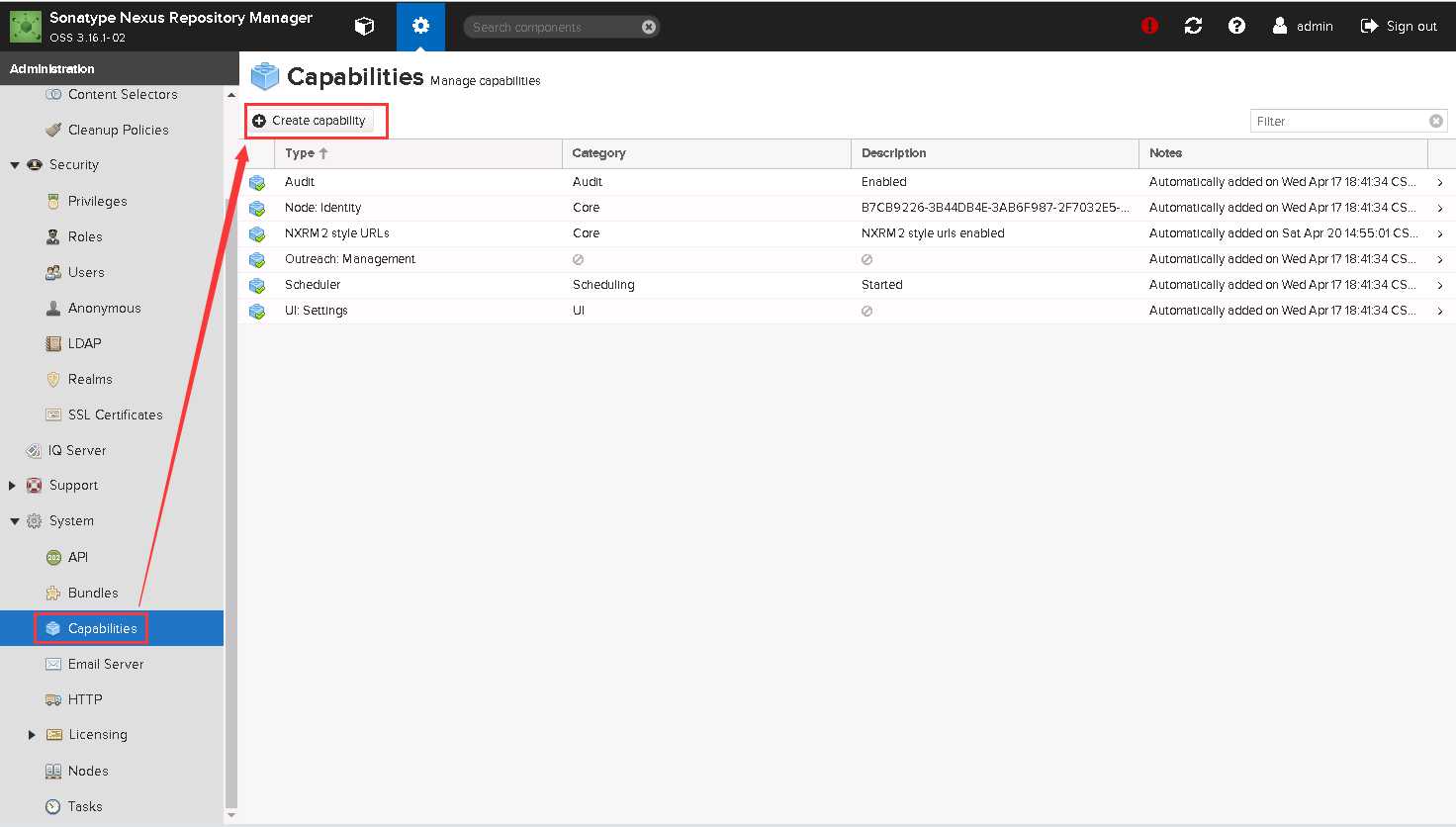
Task: Click the Tasks clock icon
Action: pyautogui.click(x=53, y=806)
